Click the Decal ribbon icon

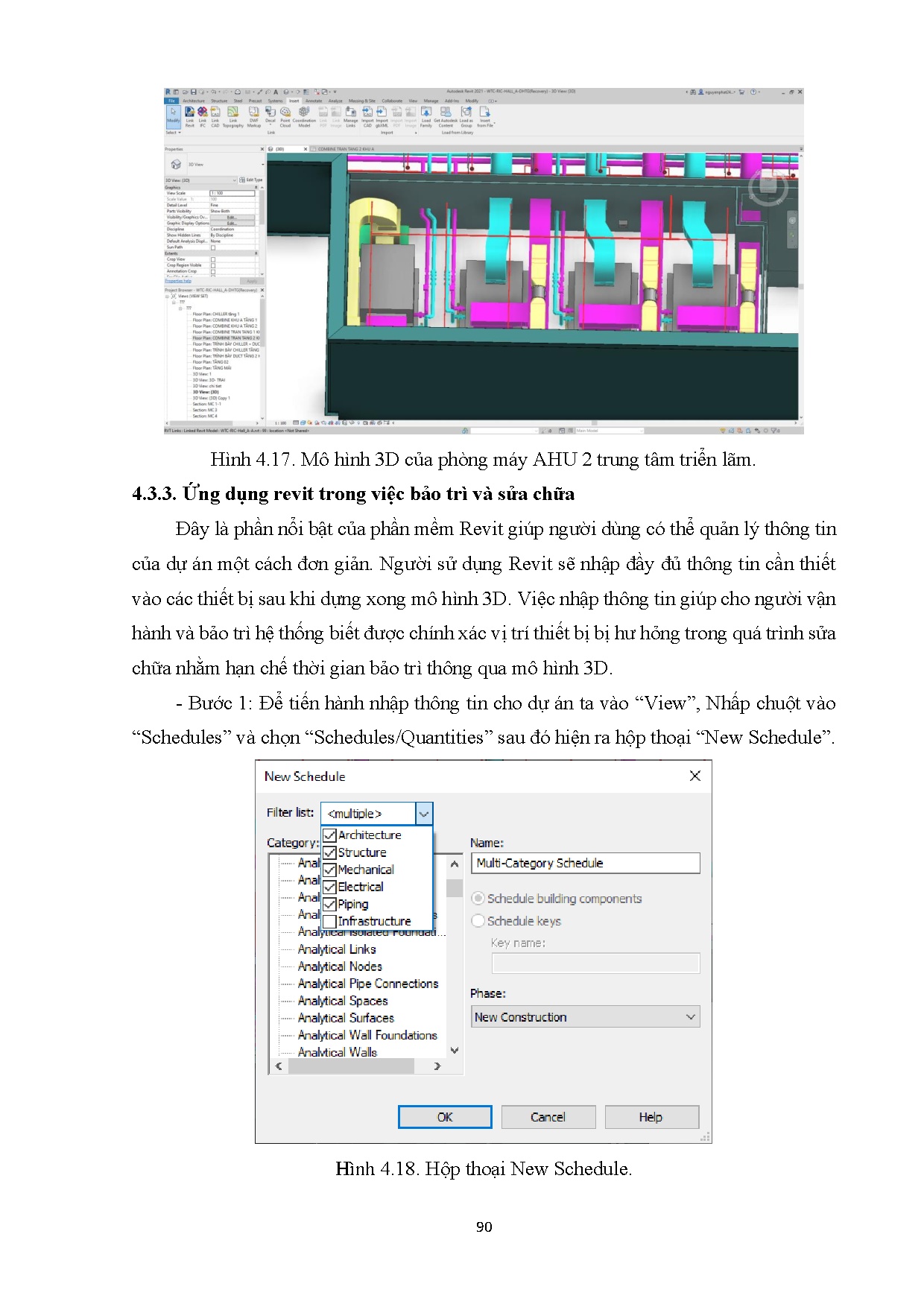click(x=270, y=113)
